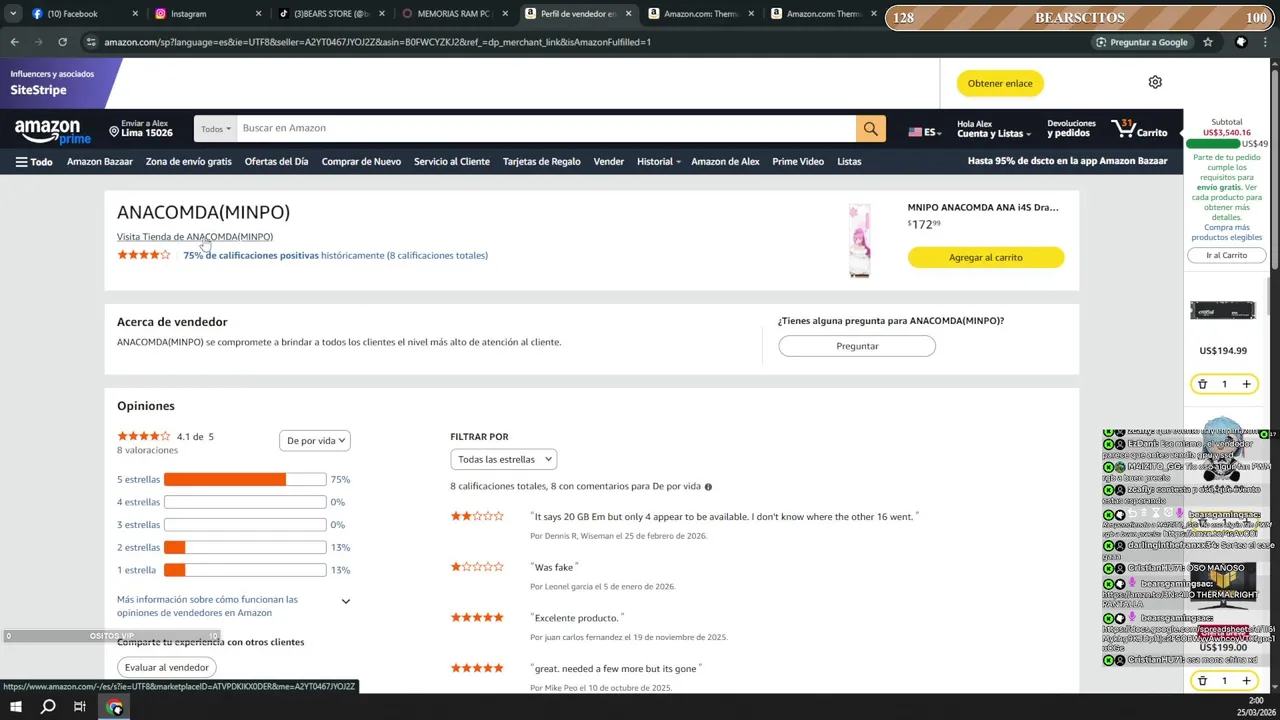Click Preguntar button
The image size is (1280, 720).
(x=857, y=346)
